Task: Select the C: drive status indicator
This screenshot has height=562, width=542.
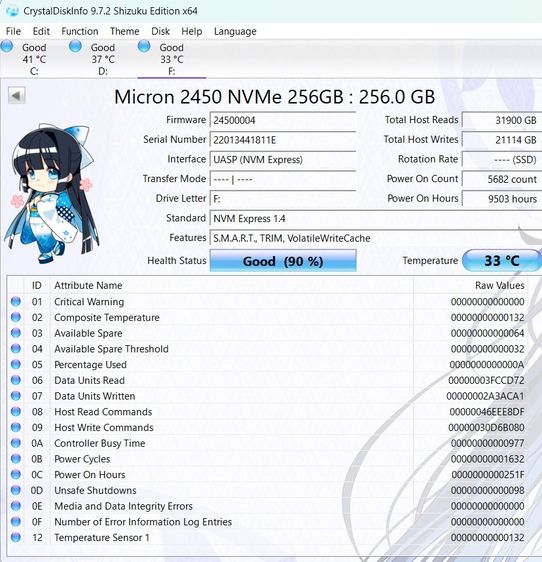Action: coord(7,46)
